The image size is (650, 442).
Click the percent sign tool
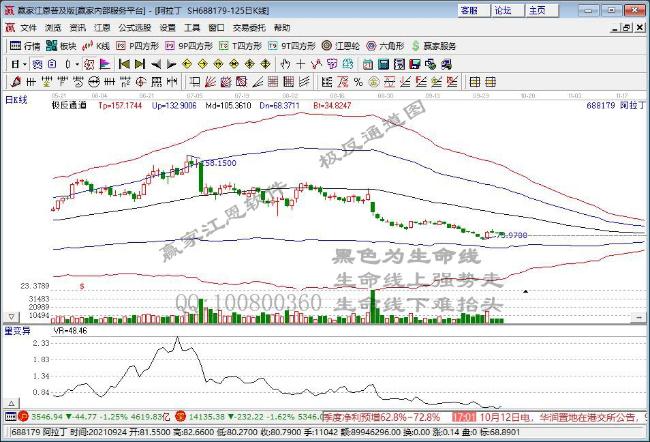click(x=359, y=82)
